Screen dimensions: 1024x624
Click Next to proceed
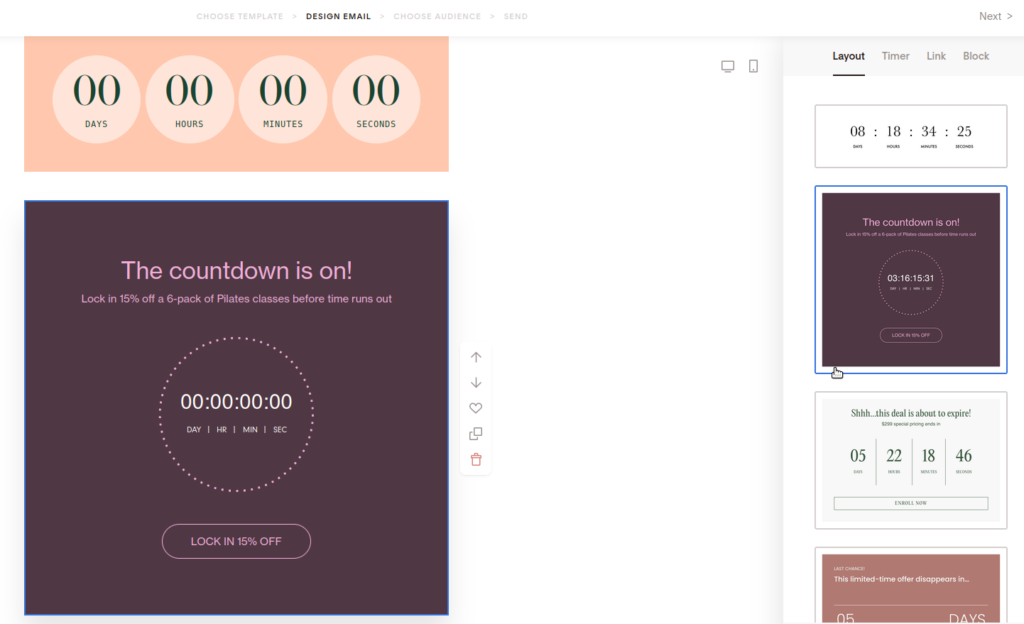(995, 16)
